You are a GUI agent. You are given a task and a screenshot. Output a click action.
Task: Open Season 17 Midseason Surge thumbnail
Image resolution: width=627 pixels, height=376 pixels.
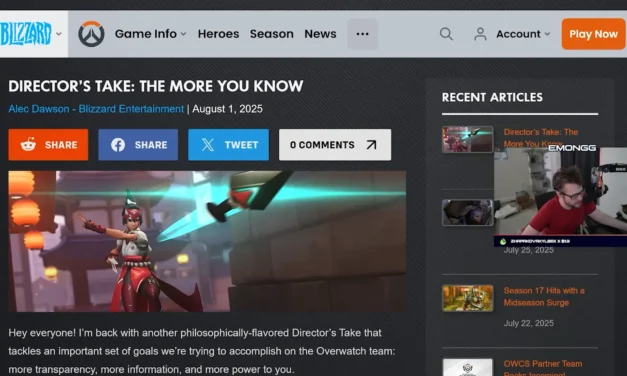tap(467, 298)
